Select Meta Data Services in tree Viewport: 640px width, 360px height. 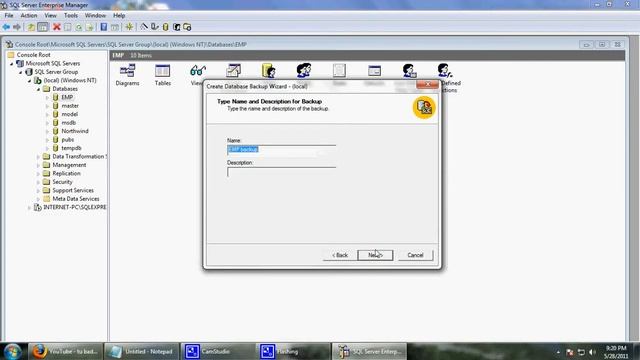[76, 199]
